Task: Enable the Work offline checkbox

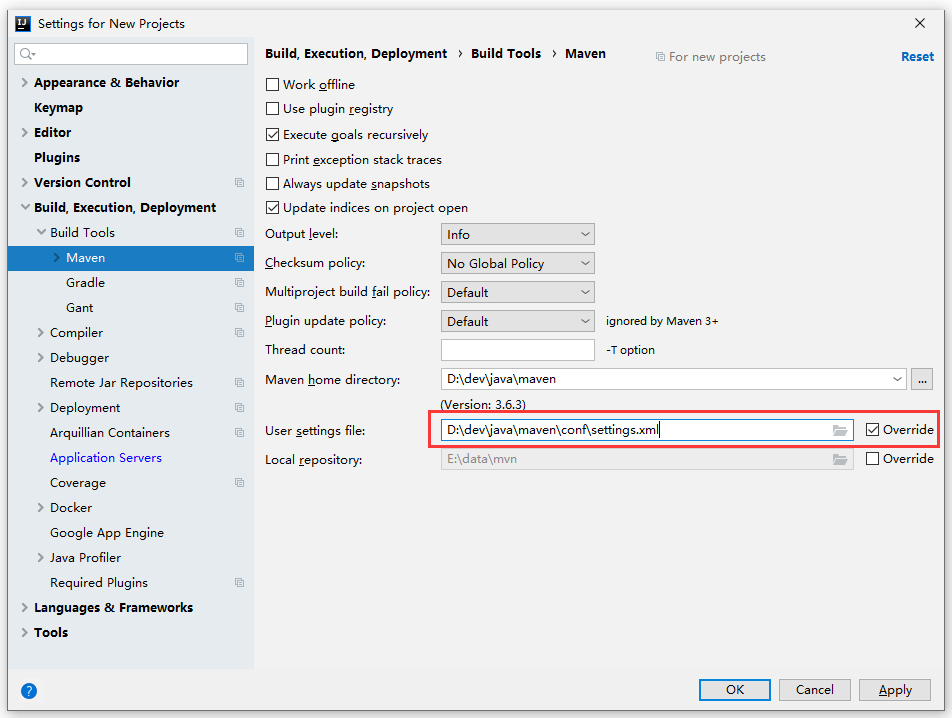Action: [273, 85]
